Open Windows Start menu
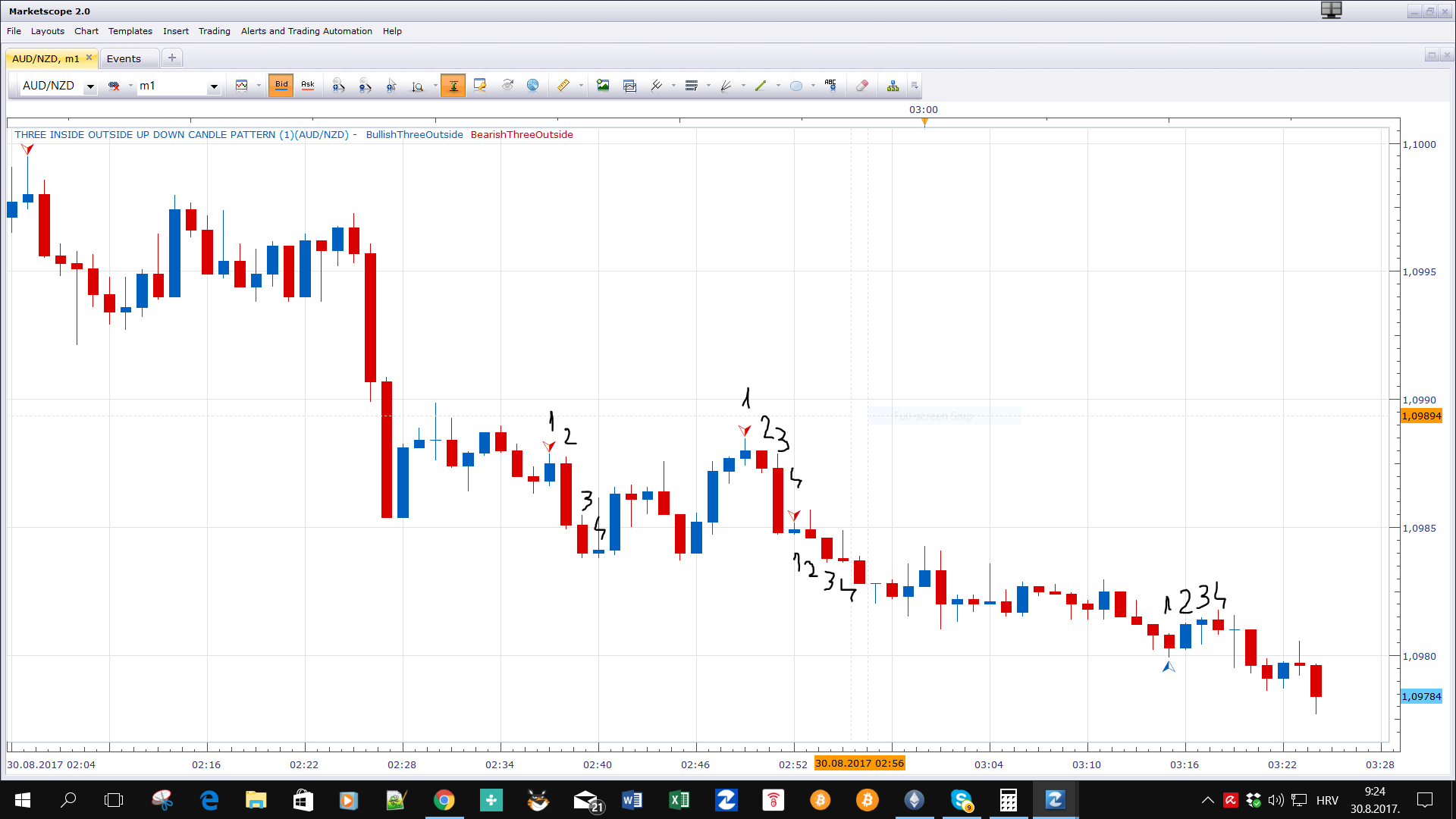The height and width of the screenshot is (819, 1456). tap(23, 800)
